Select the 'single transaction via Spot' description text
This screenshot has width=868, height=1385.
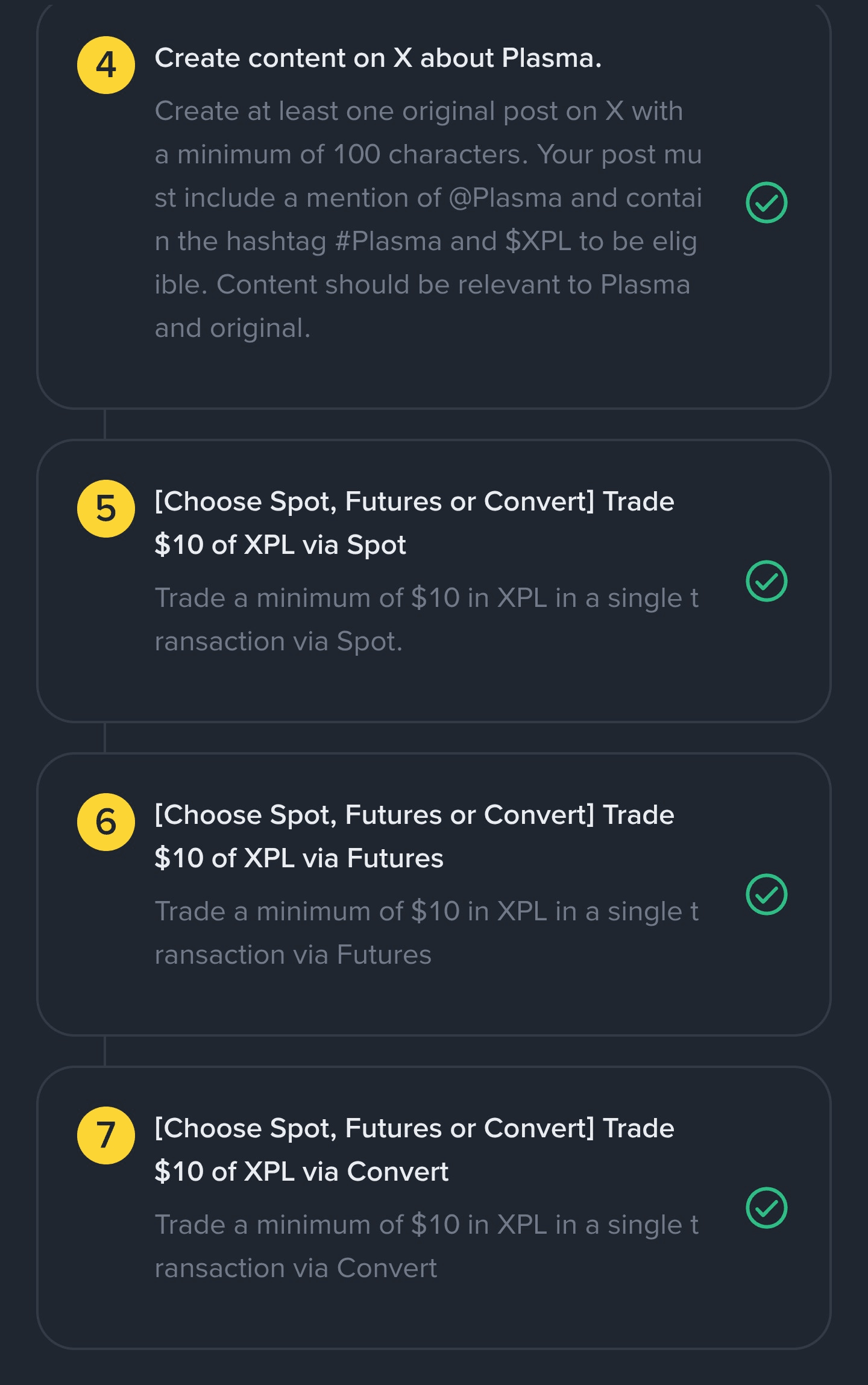pos(427,620)
